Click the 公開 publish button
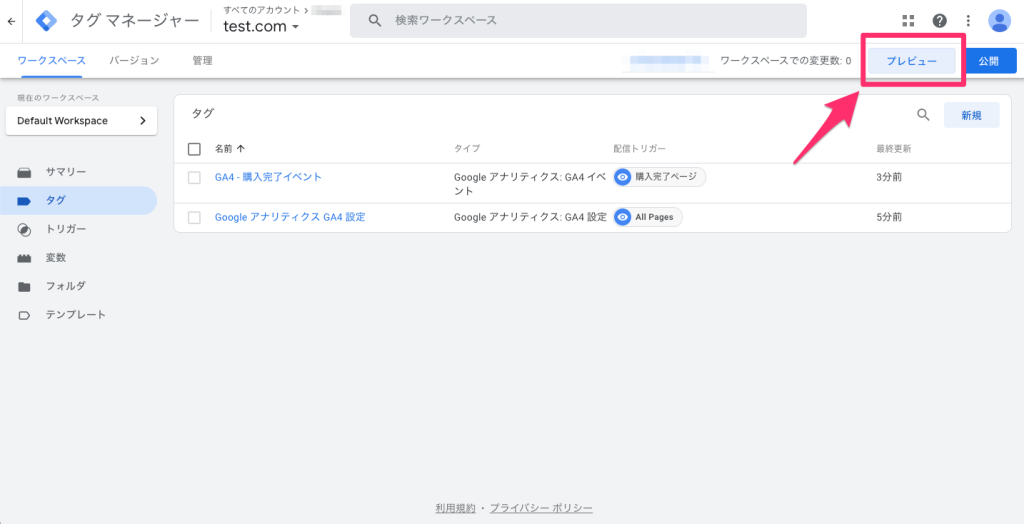This screenshot has height=524, width=1024. tap(989, 61)
